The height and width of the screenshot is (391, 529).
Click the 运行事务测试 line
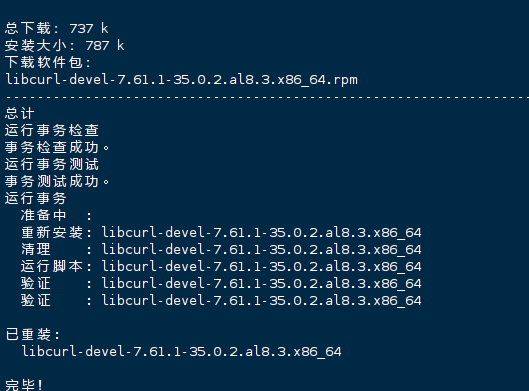click(52, 164)
